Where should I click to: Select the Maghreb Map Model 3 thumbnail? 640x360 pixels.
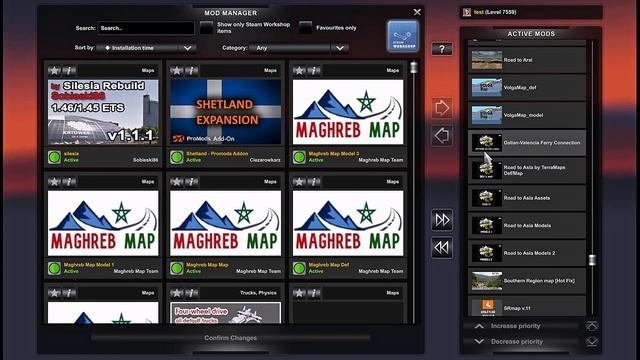tap(348, 112)
